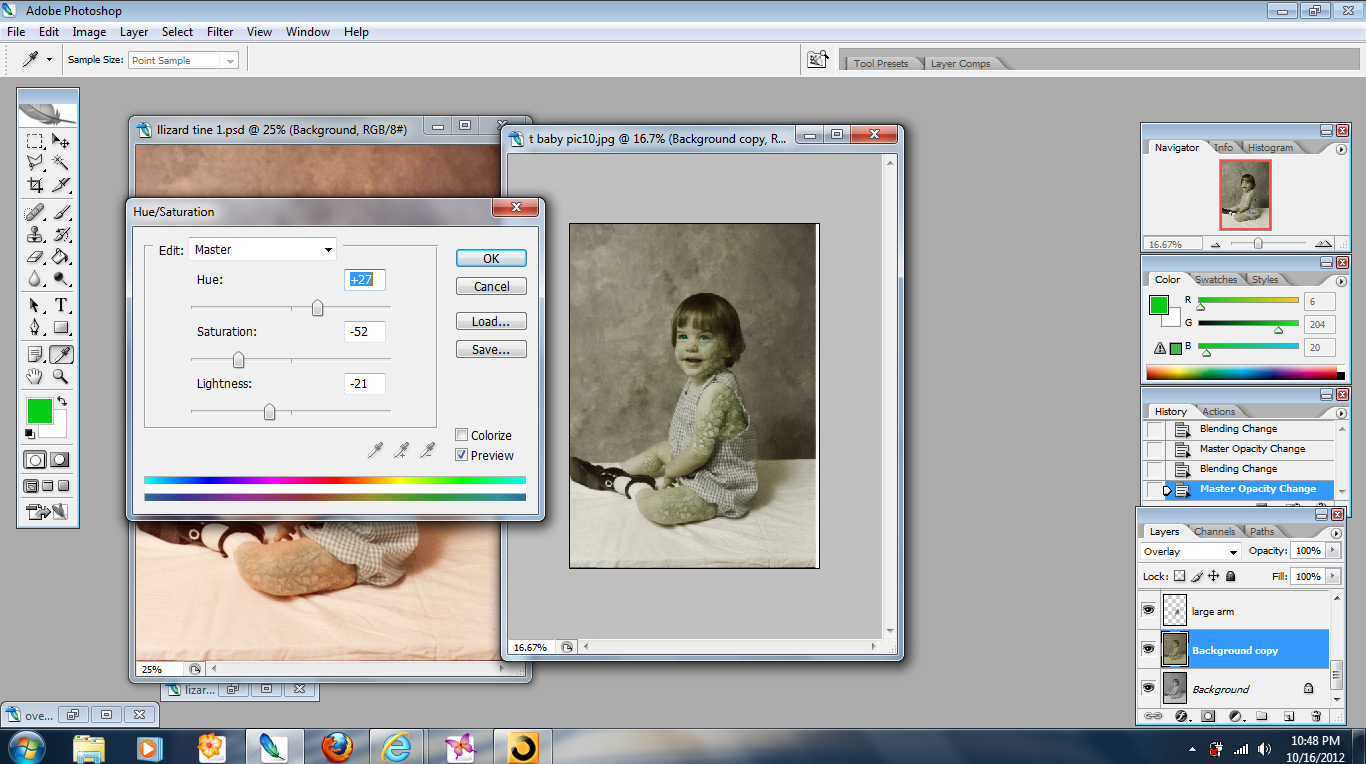Hide the Background copy layer
Image resolution: width=1366 pixels, height=764 pixels.
1148,649
